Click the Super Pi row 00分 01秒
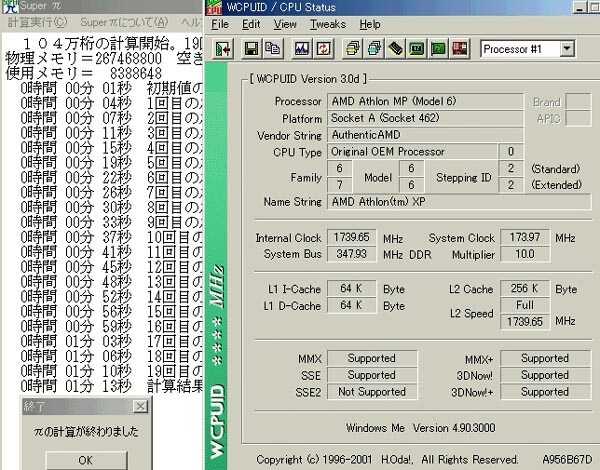This screenshot has height=470, width=600. click(x=111, y=88)
